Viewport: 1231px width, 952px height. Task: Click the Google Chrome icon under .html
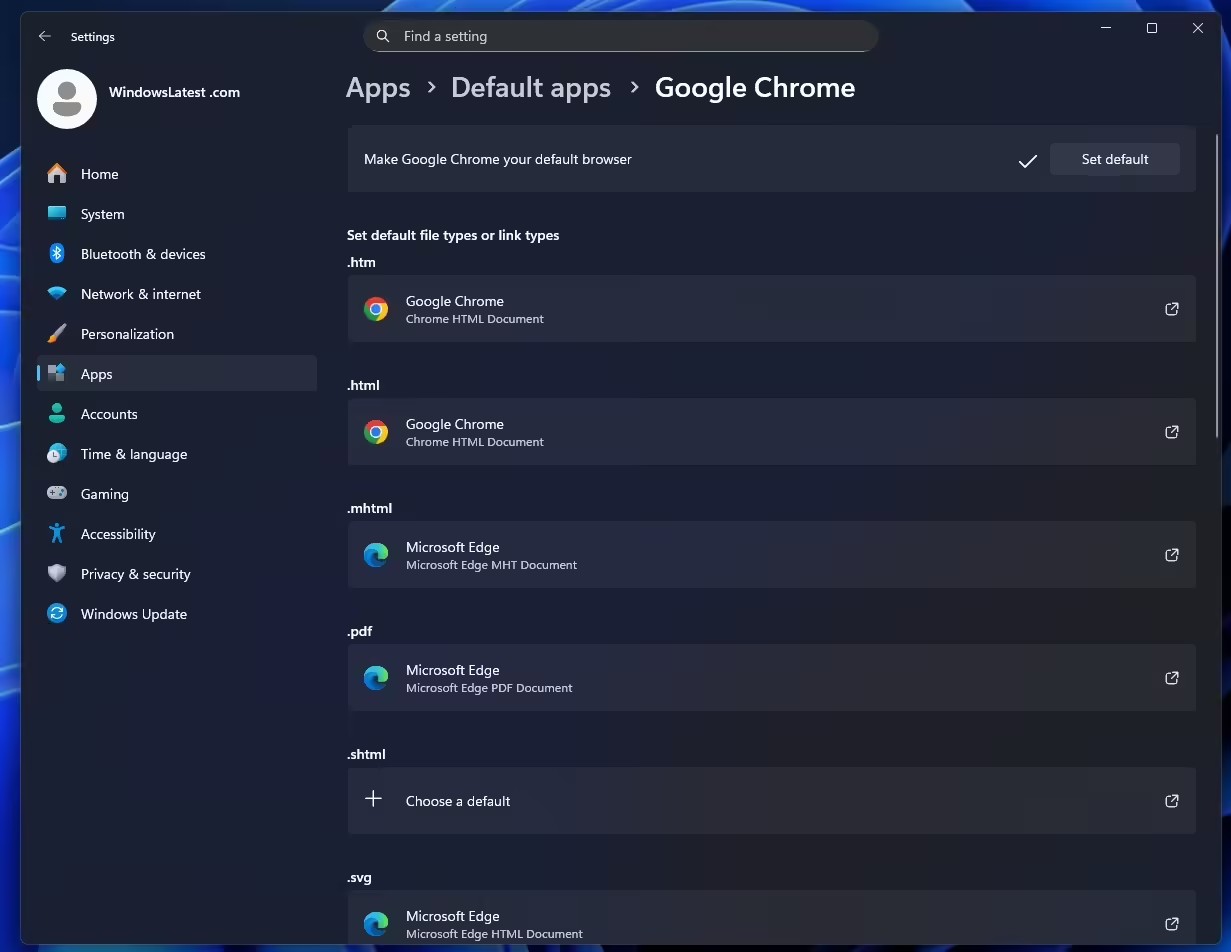(376, 432)
